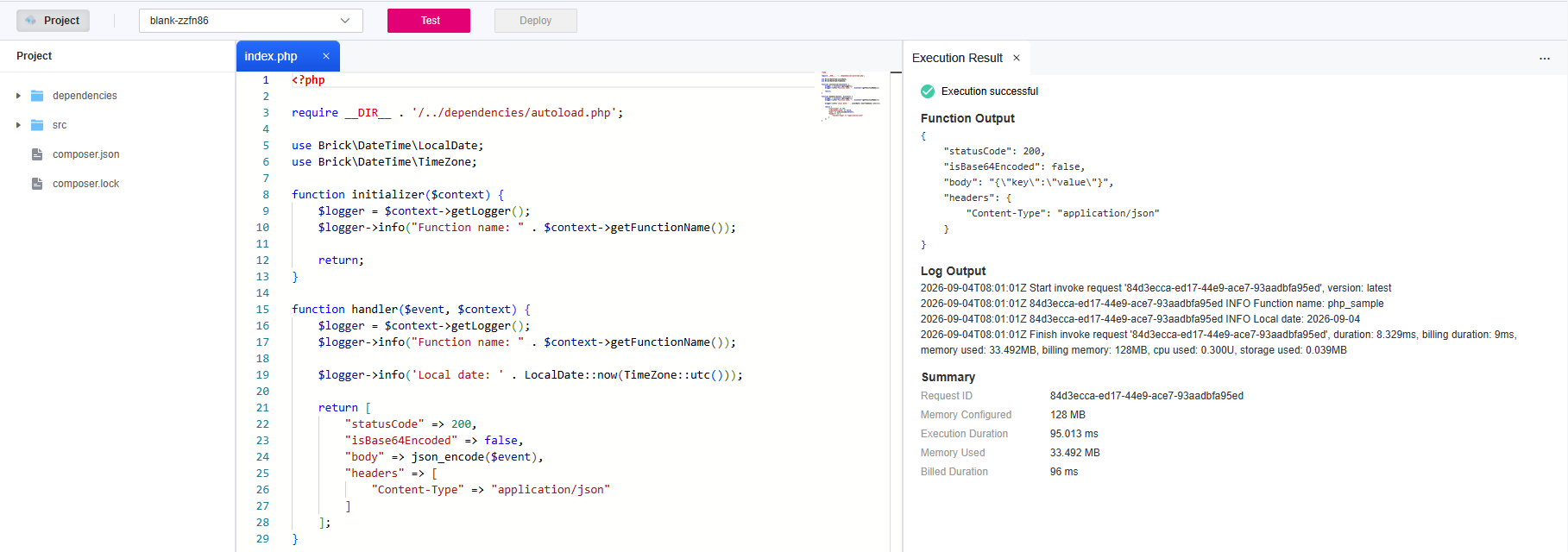Click the dependencies folder icon
The width and height of the screenshot is (1568, 552).
pos(37,96)
